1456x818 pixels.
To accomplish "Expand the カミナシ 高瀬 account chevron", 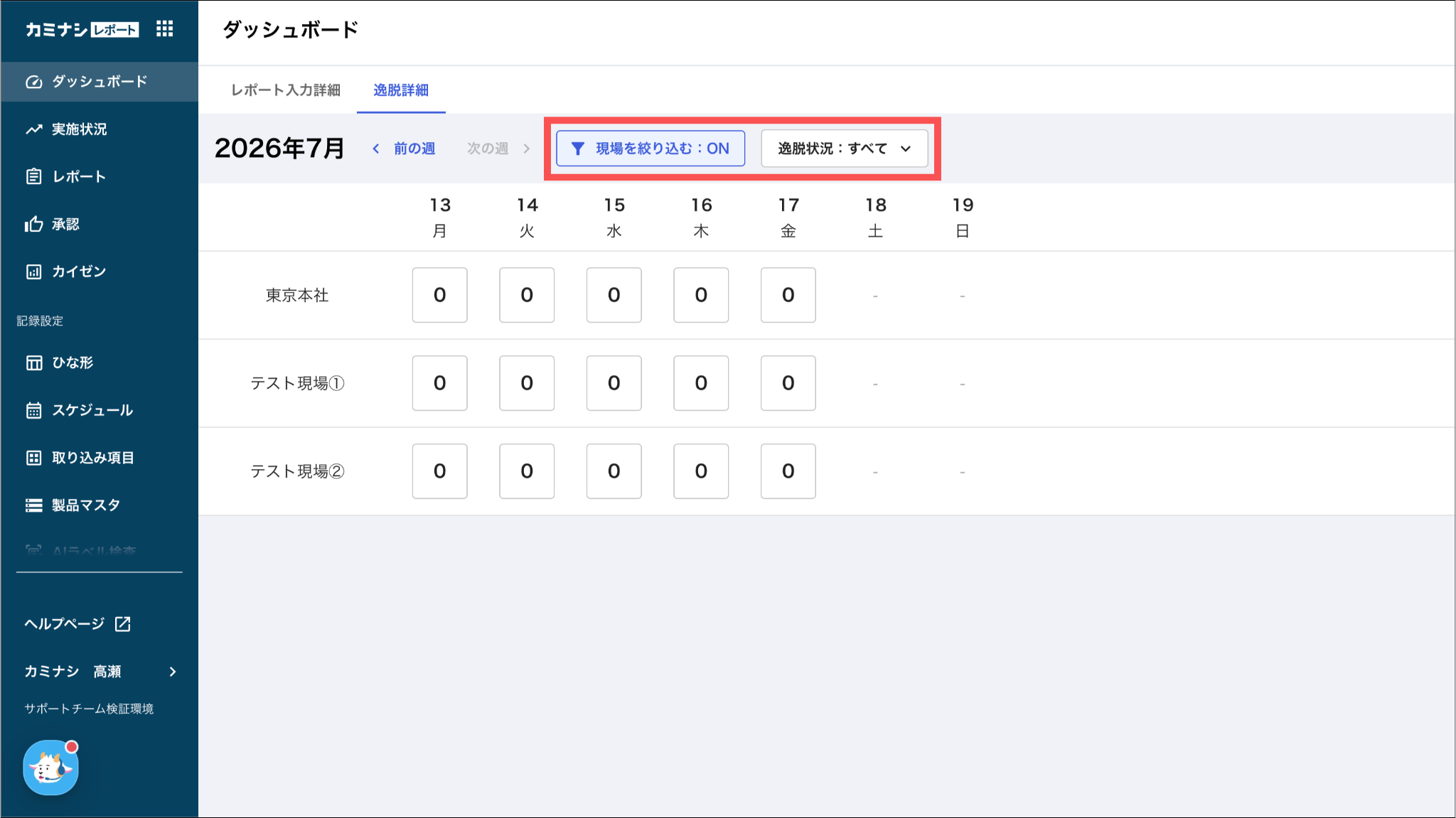I will 173,672.
